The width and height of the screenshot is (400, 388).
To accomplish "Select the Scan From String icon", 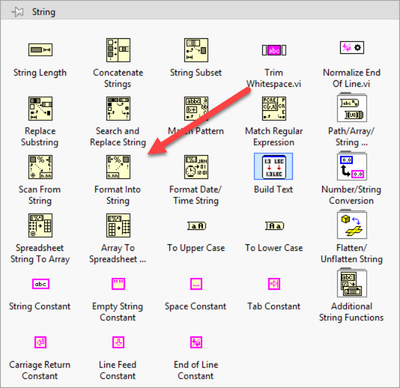I will (40, 167).
